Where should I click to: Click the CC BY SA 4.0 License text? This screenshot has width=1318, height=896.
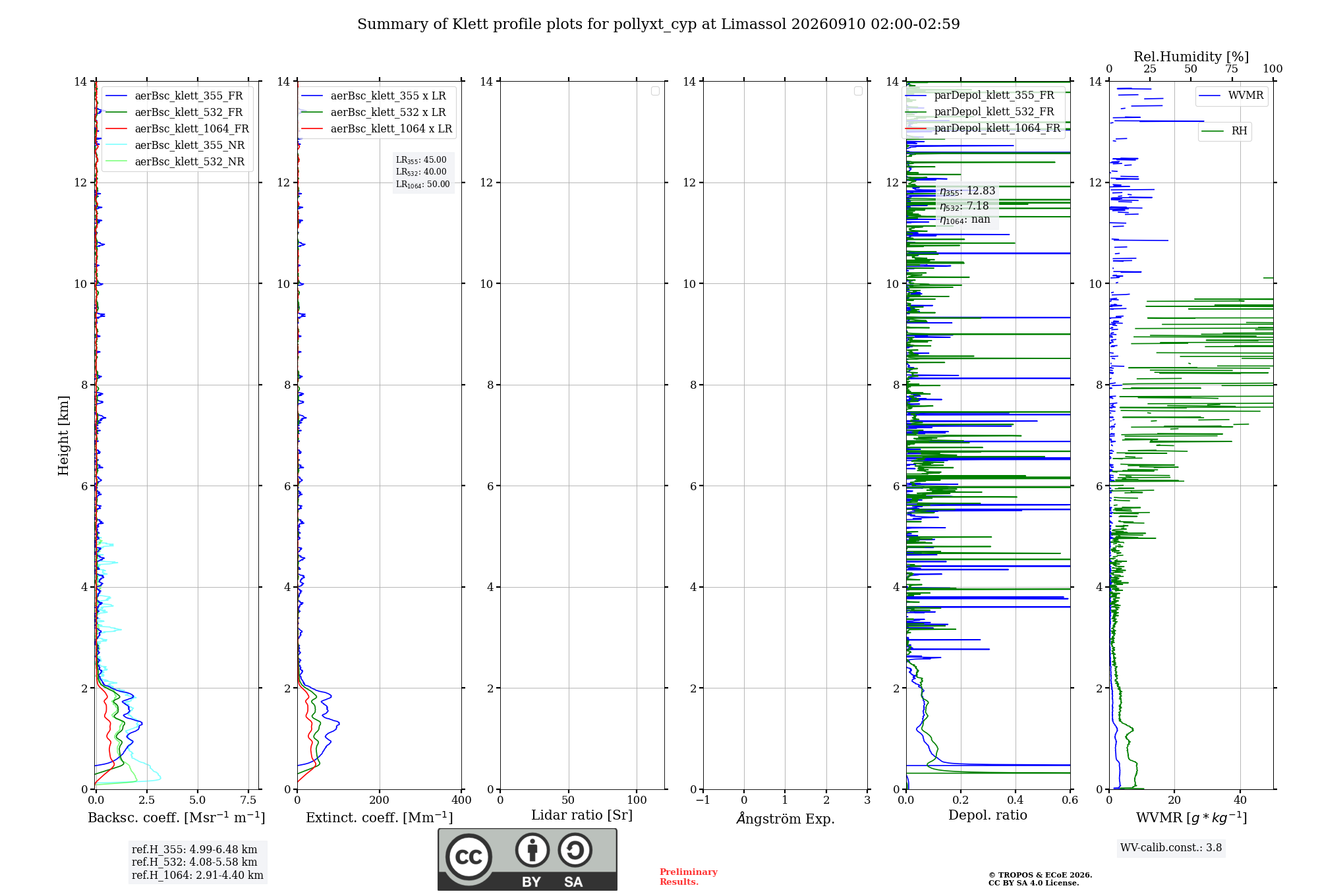(1034, 883)
